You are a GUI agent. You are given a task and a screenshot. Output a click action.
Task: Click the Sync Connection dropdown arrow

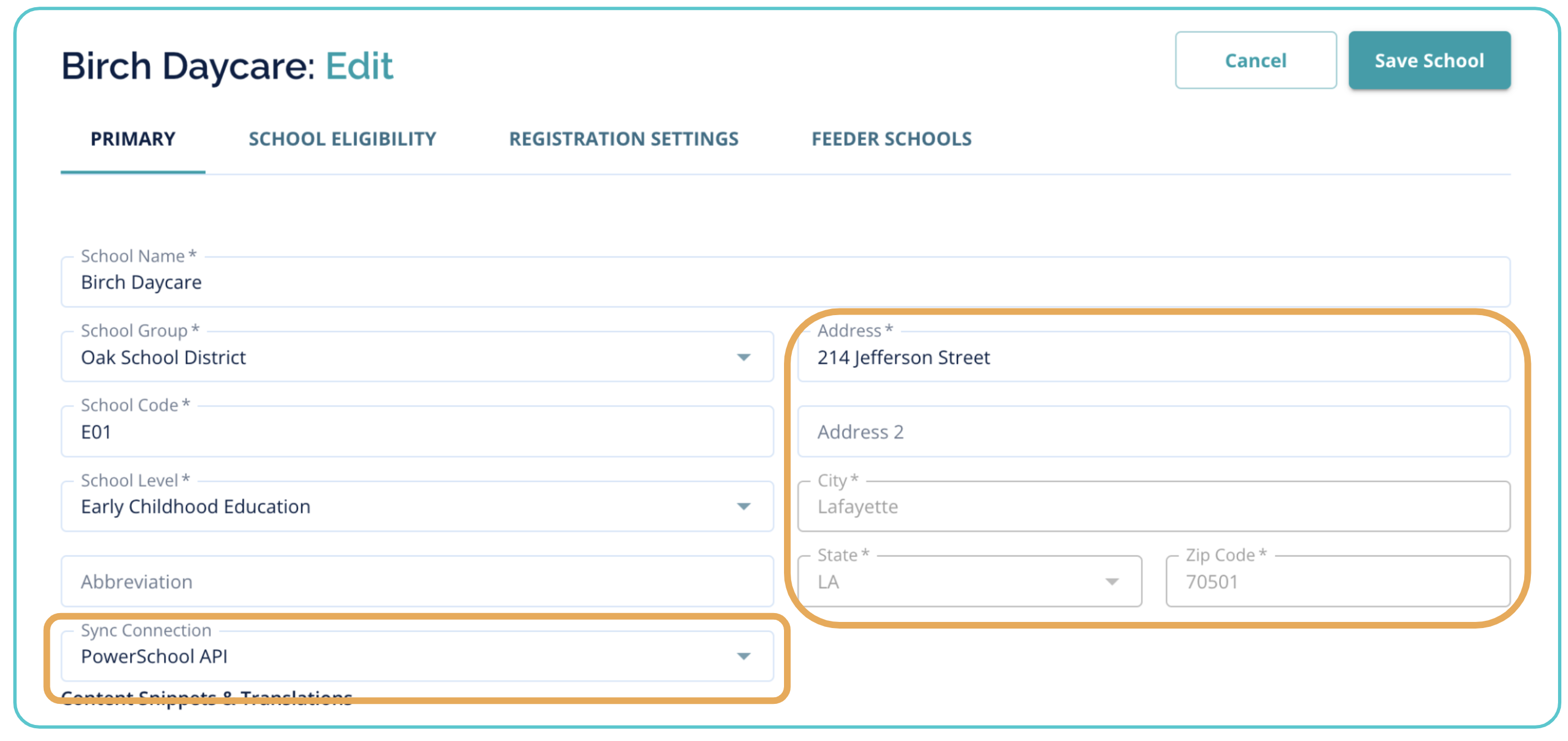coord(743,656)
